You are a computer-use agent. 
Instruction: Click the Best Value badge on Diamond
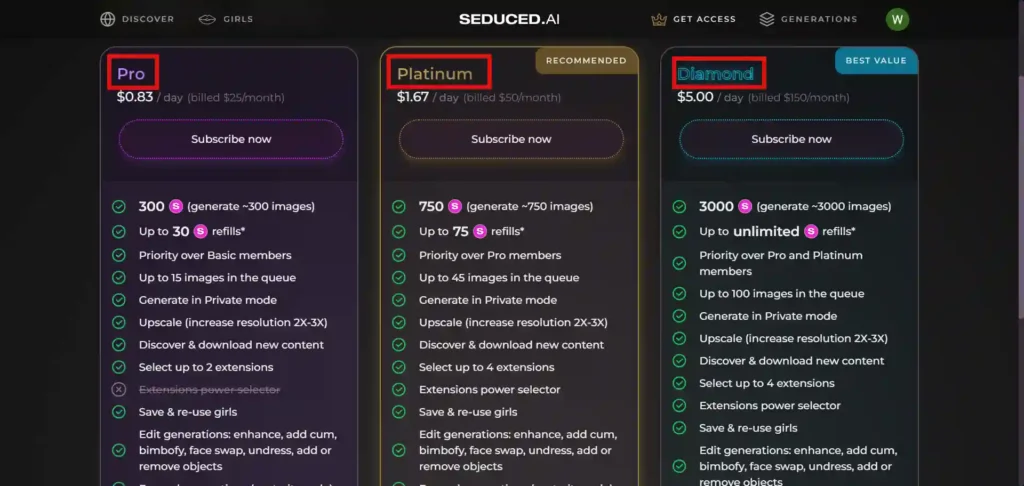876,60
